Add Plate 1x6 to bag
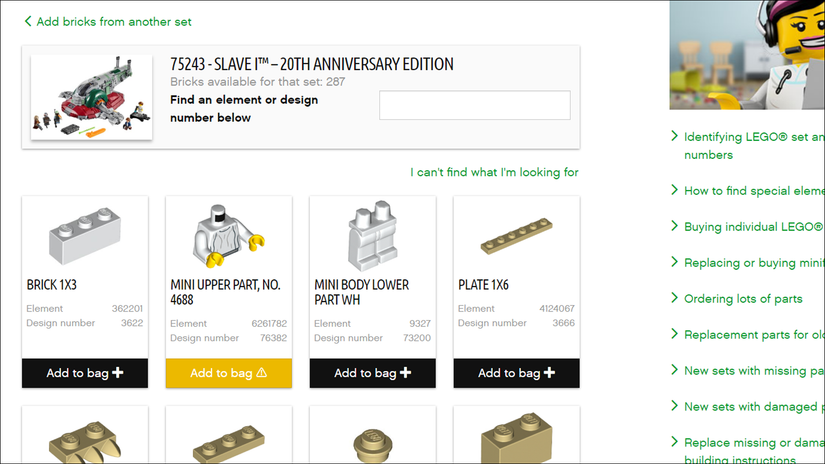The width and height of the screenshot is (825, 464). coord(517,373)
